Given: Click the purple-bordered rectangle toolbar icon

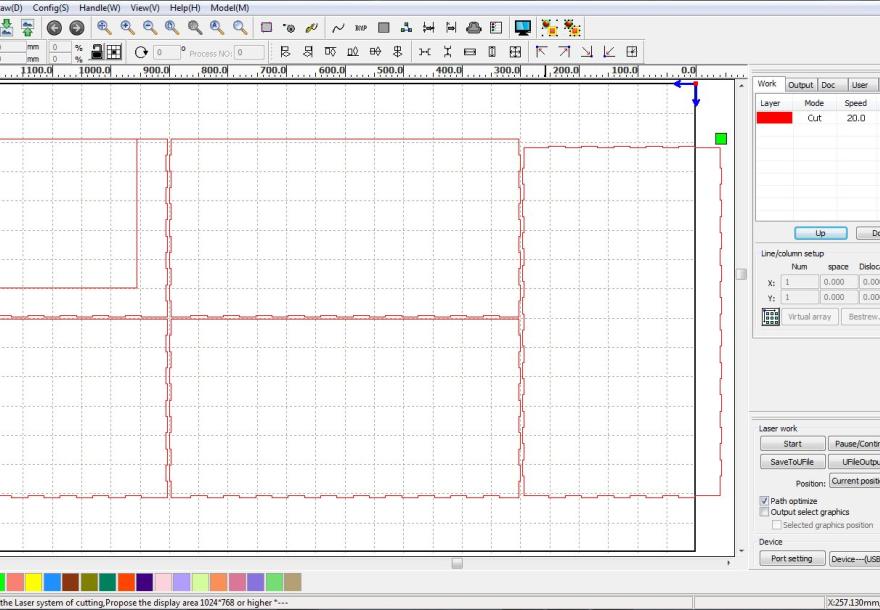Looking at the screenshot, I should tap(267, 27).
